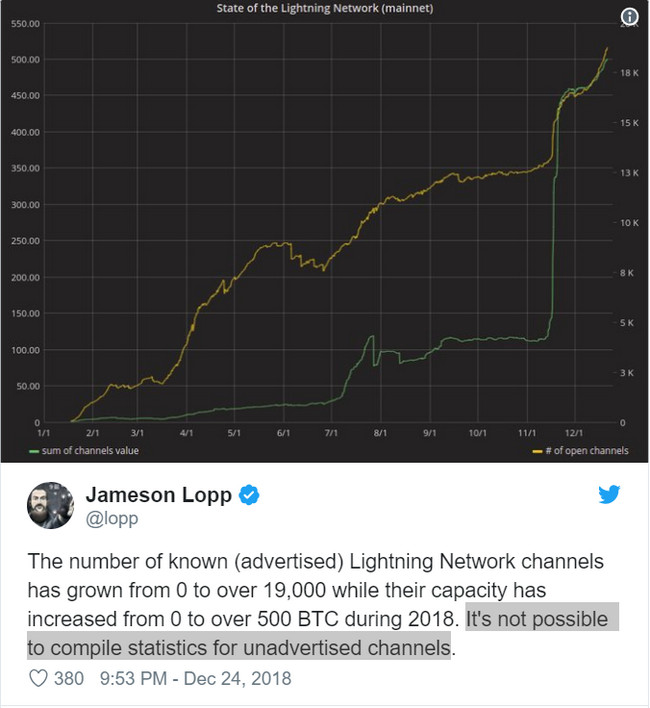650x708 pixels.
Task: Toggle 'sum of channels value' legend series
Action: point(90,451)
